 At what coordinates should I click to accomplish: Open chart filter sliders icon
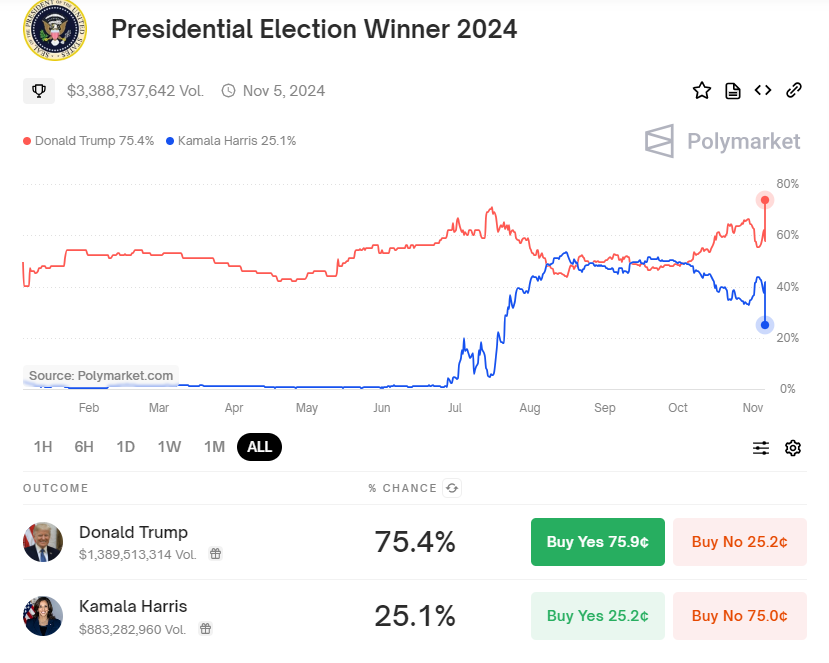coord(761,448)
